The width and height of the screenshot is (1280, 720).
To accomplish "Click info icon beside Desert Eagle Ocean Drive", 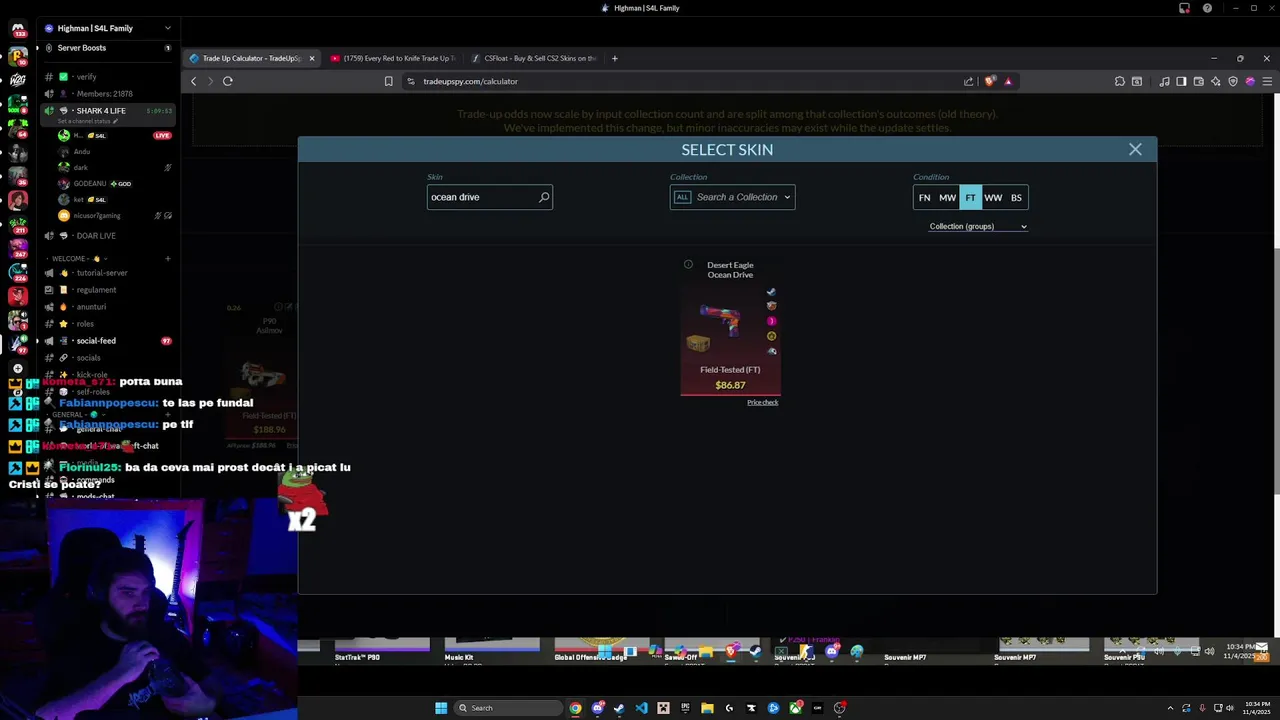I will (x=688, y=264).
